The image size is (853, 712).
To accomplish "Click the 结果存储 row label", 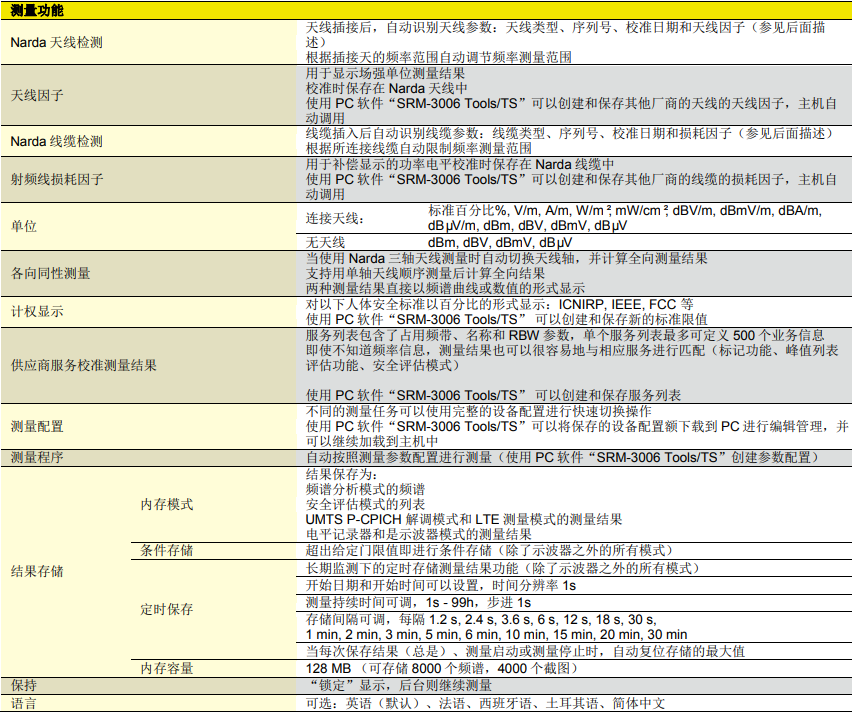I will [x=37, y=571].
